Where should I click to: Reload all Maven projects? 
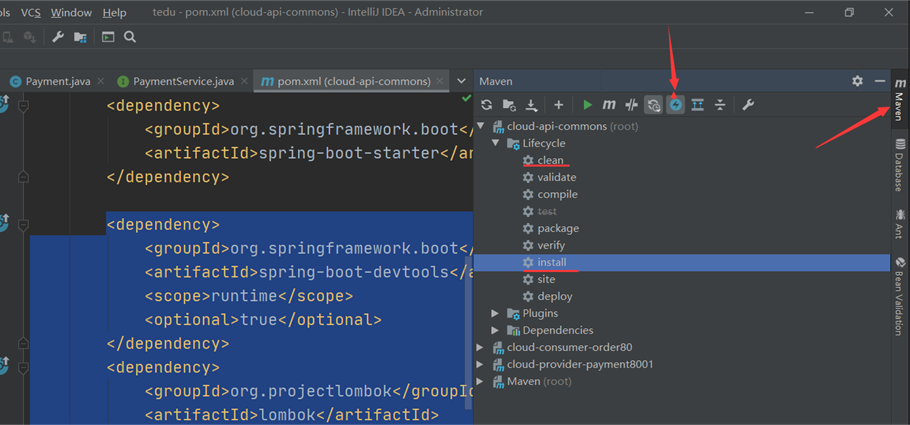click(486, 105)
